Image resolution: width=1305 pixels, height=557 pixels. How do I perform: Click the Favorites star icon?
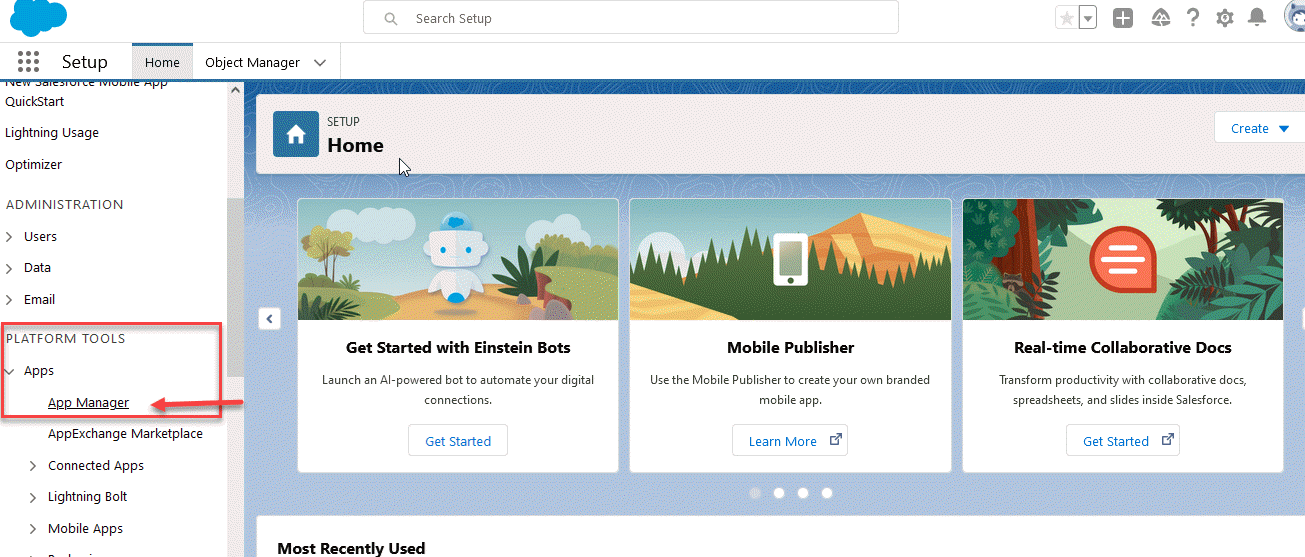click(1067, 18)
